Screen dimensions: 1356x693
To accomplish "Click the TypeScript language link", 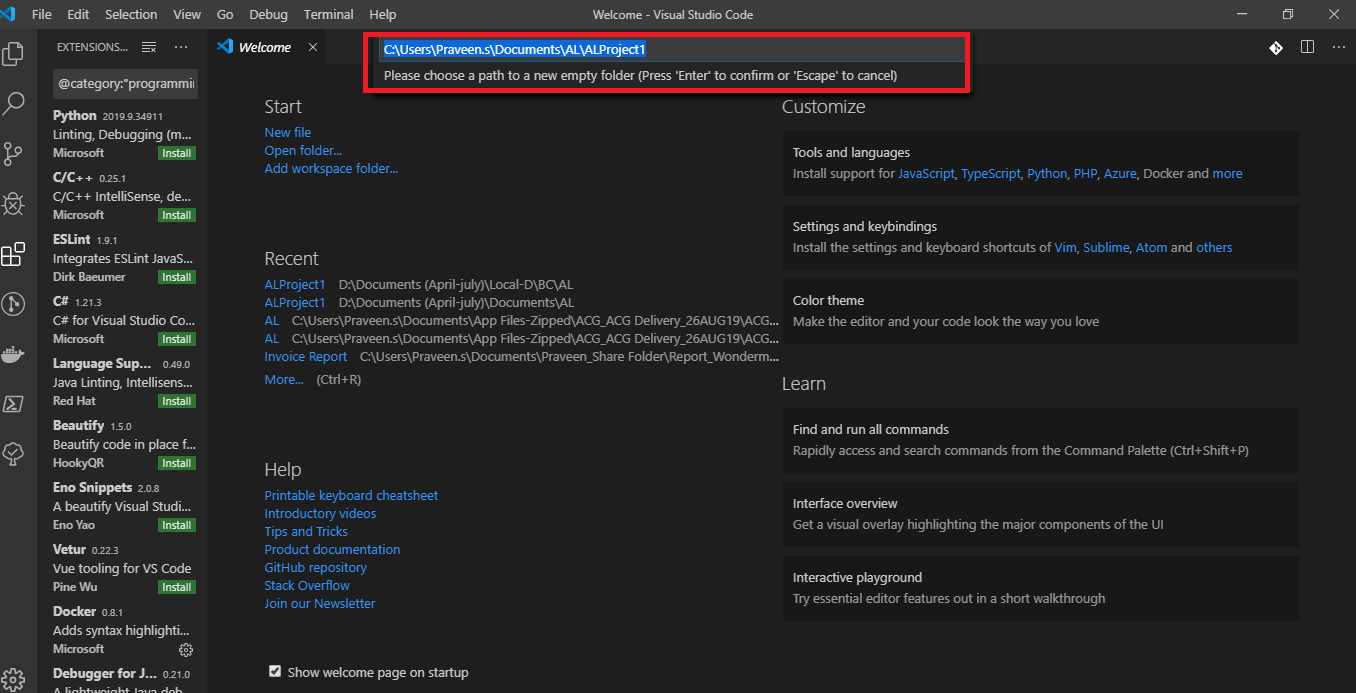I will [991, 173].
